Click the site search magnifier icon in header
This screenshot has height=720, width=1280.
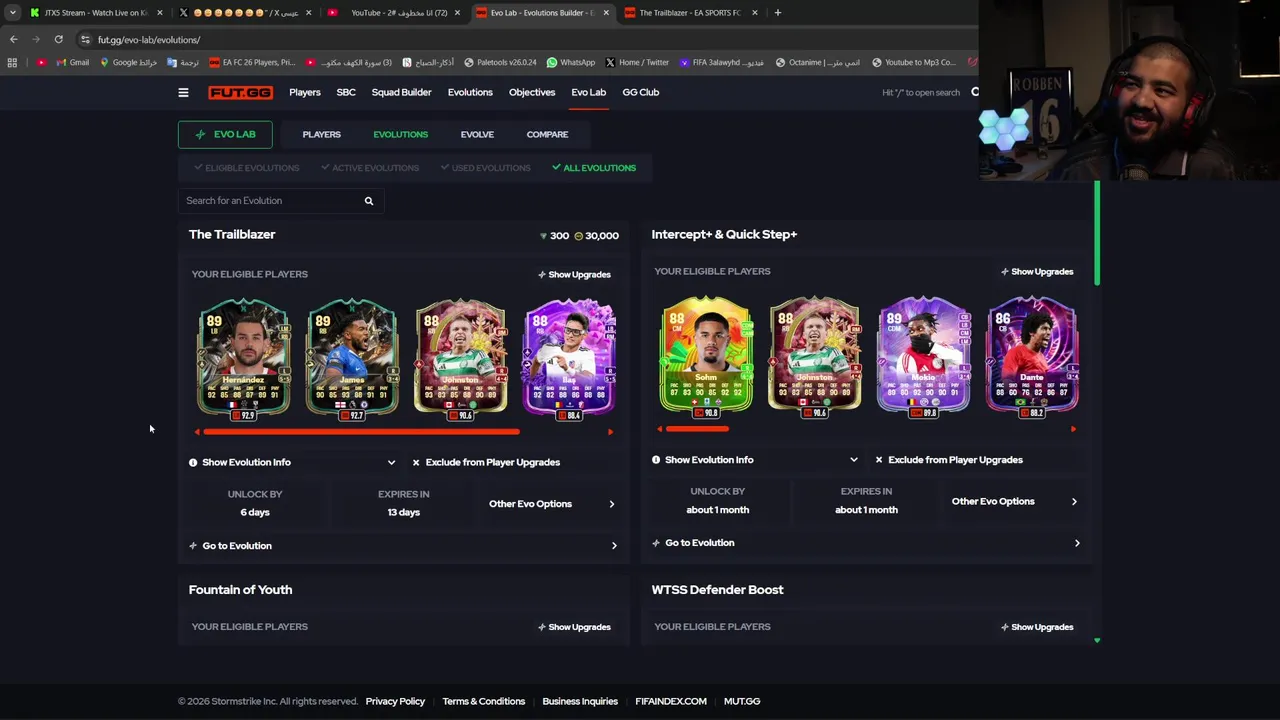(x=975, y=92)
